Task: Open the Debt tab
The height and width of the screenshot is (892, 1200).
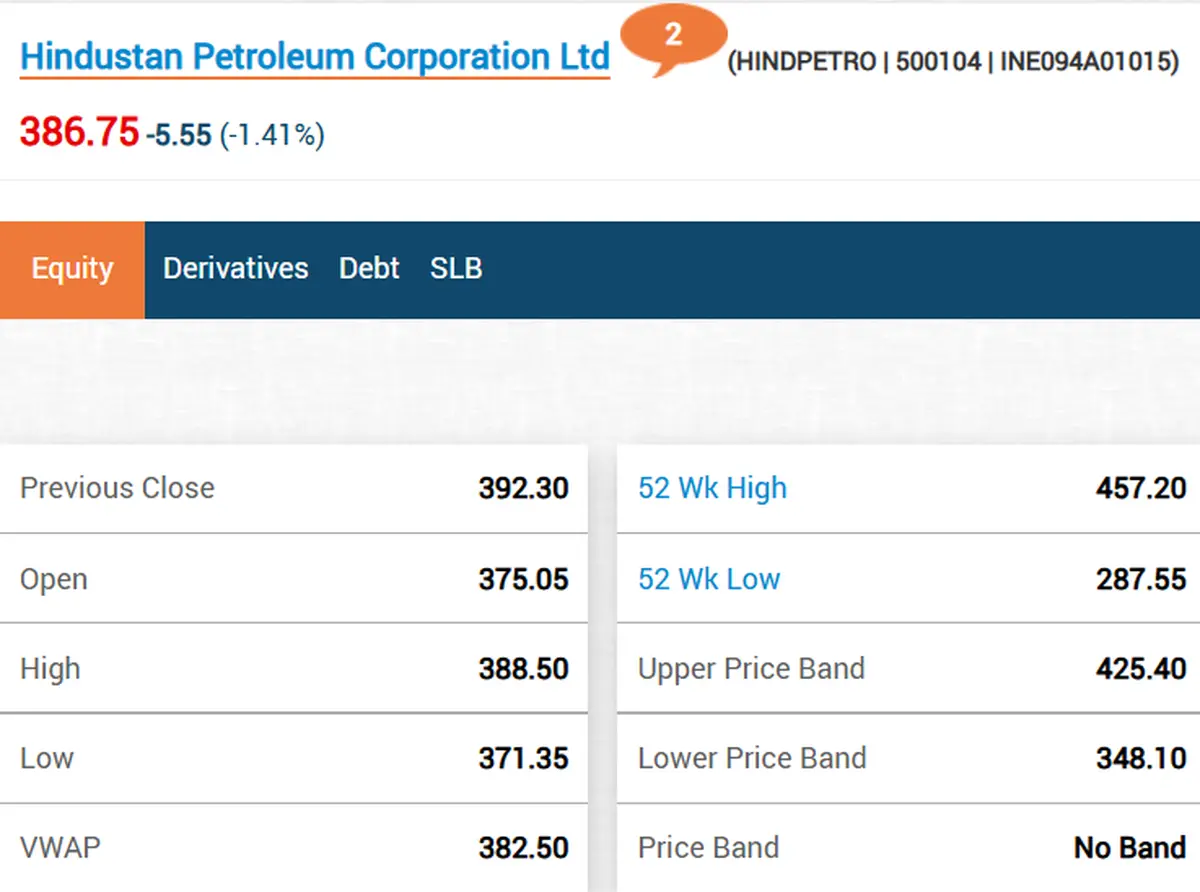Action: [x=369, y=269]
